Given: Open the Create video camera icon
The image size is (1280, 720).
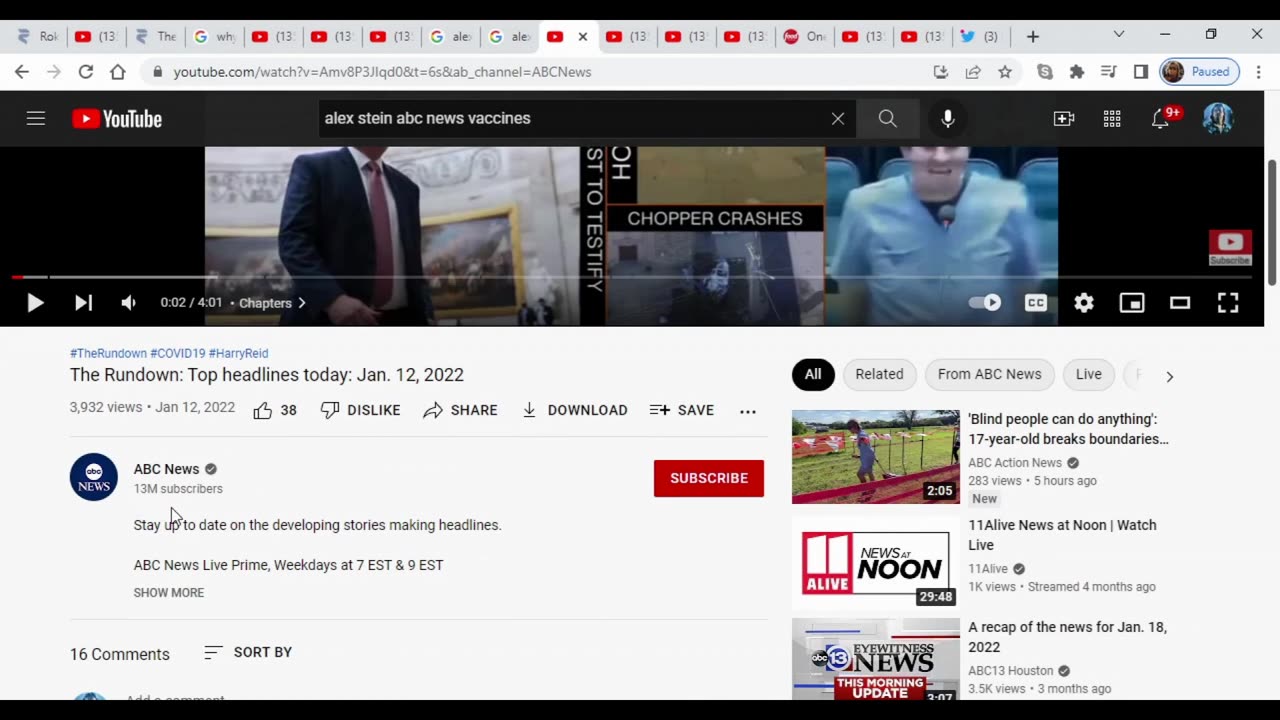Looking at the screenshot, I should (x=1064, y=119).
